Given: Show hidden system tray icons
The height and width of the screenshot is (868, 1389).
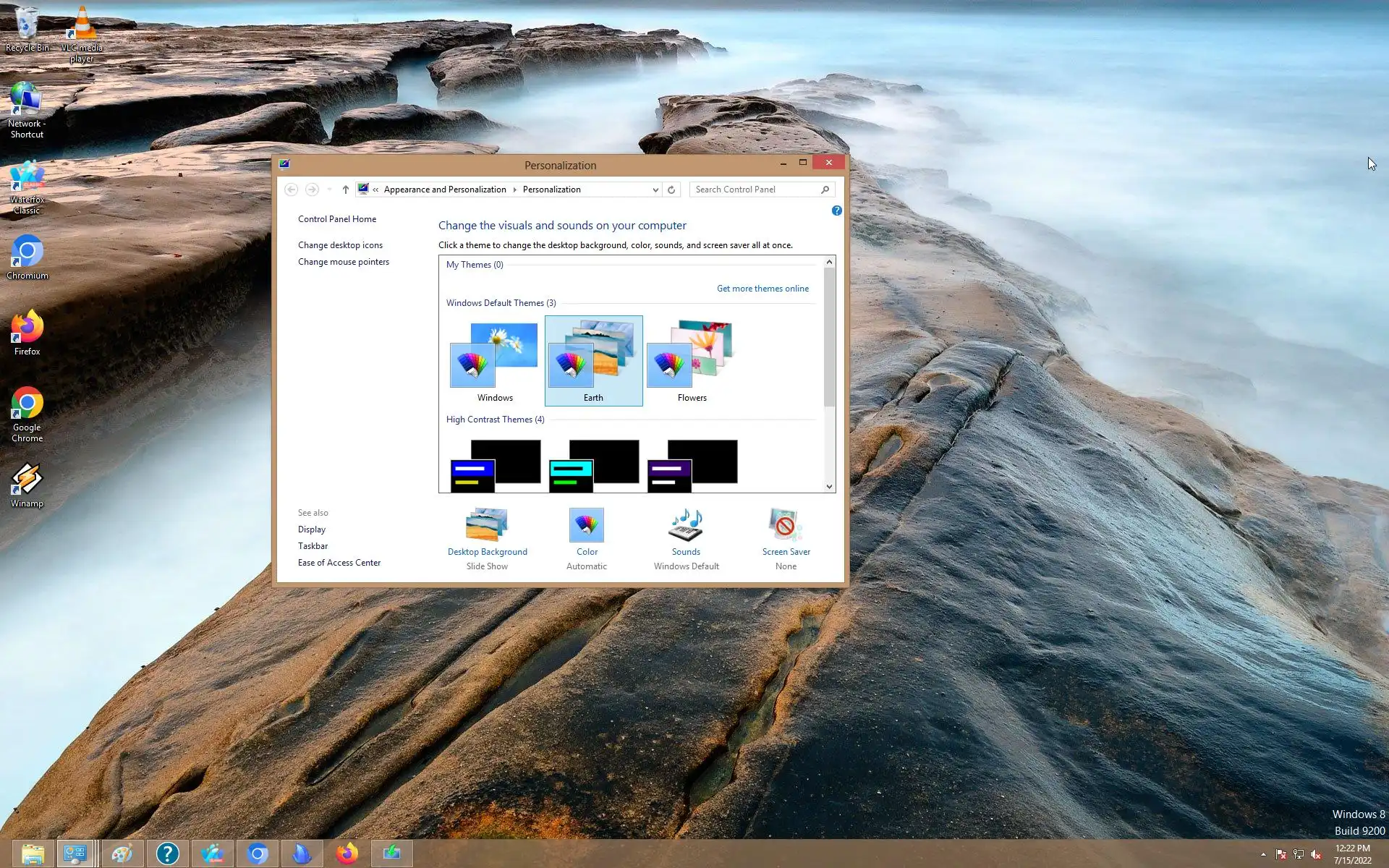Looking at the screenshot, I should (x=1263, y=854).
